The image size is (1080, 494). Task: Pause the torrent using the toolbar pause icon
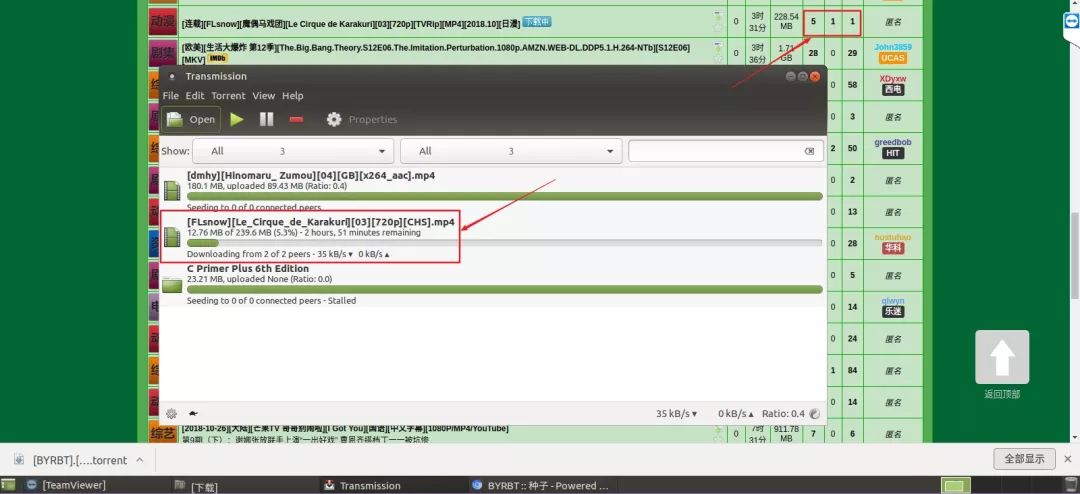(267, 119)
